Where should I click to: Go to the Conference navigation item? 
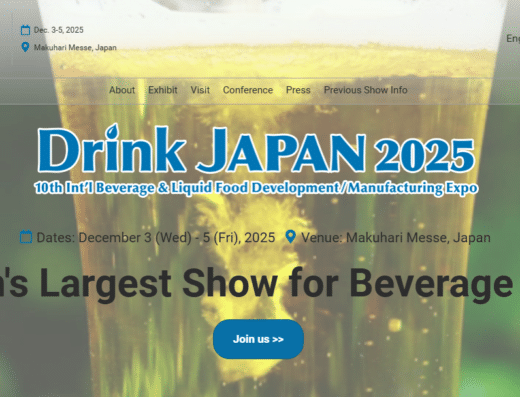[248, 90]
